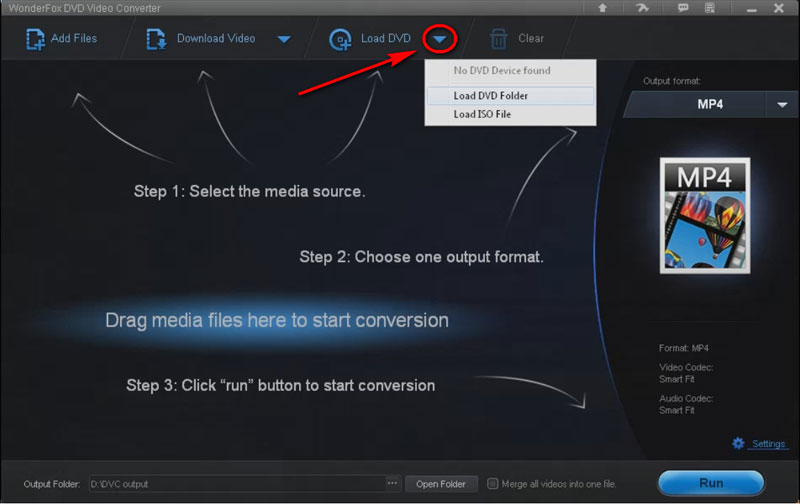Click the Add Files icon
Image resolution: width=800 pixels, height=504 pixels.
tap(35, 39)
